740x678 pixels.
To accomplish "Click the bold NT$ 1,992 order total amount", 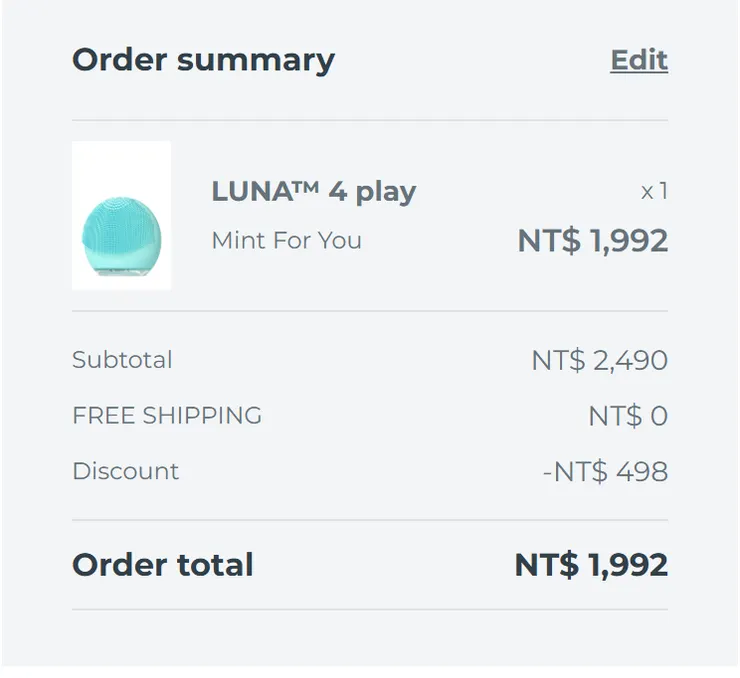I will 591,565.
